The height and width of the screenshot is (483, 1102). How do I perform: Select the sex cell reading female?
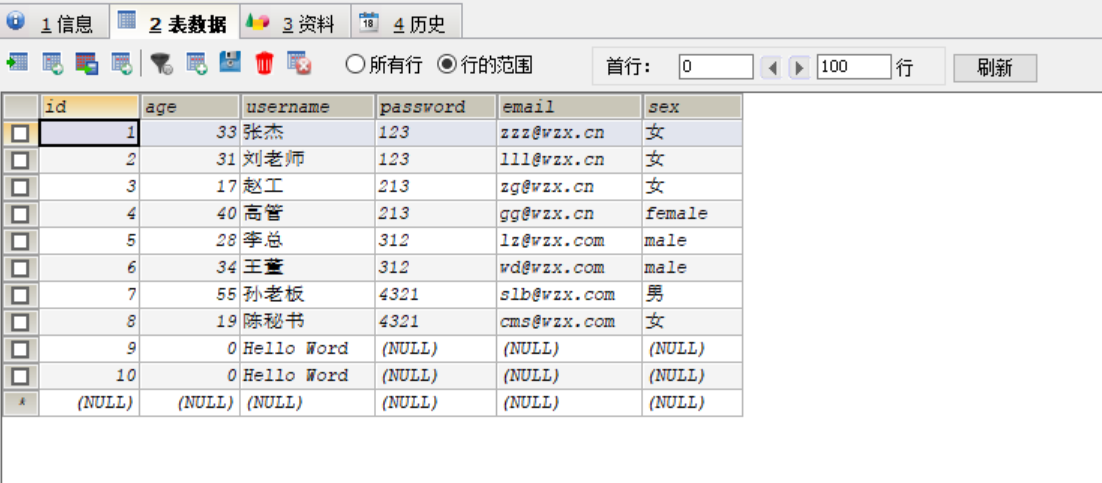(692, 214)
